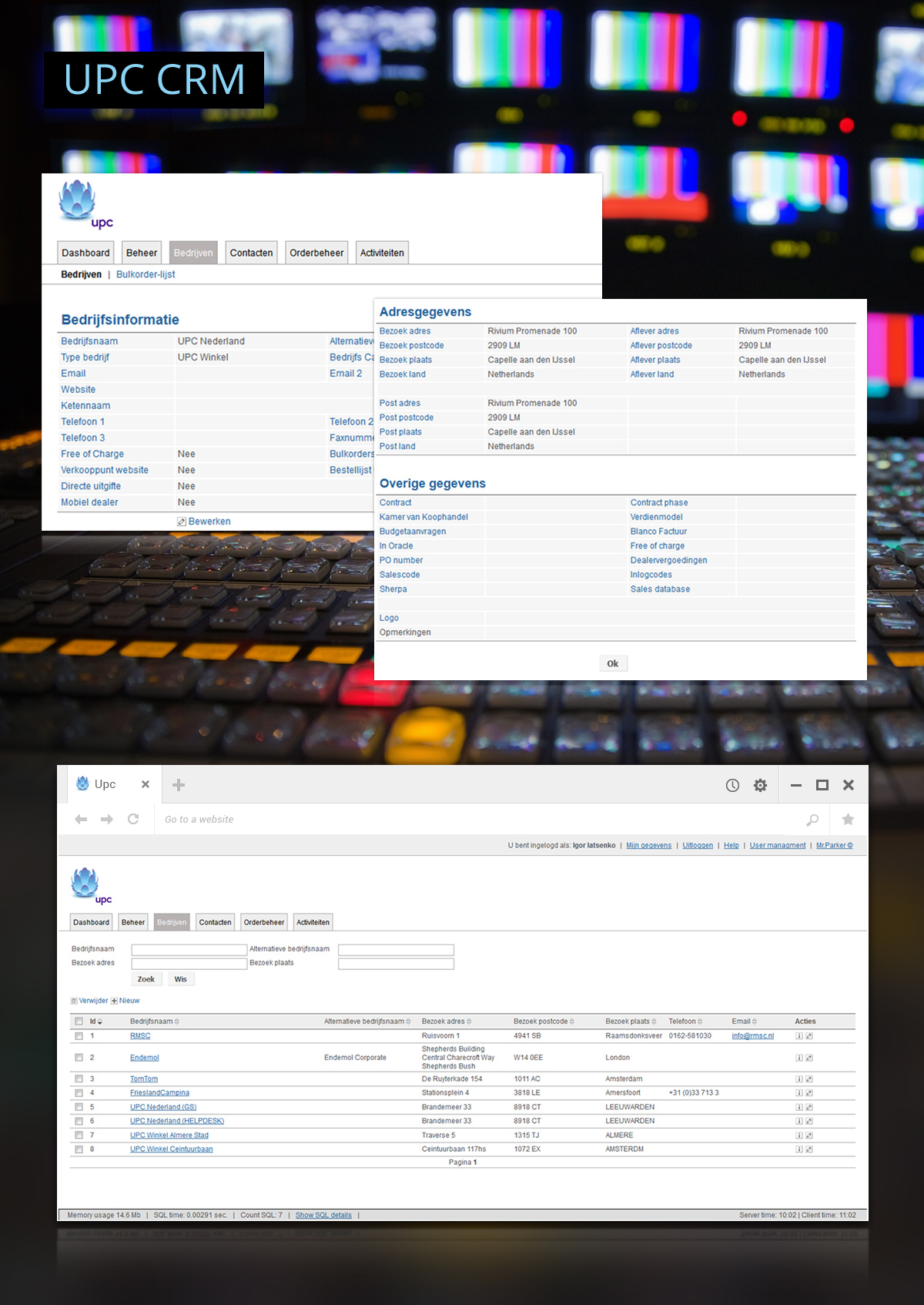Edit the UPC Winkel Ceintuurbaan row
This screenshot has width=924, height=1305.
pos(809,1149)
